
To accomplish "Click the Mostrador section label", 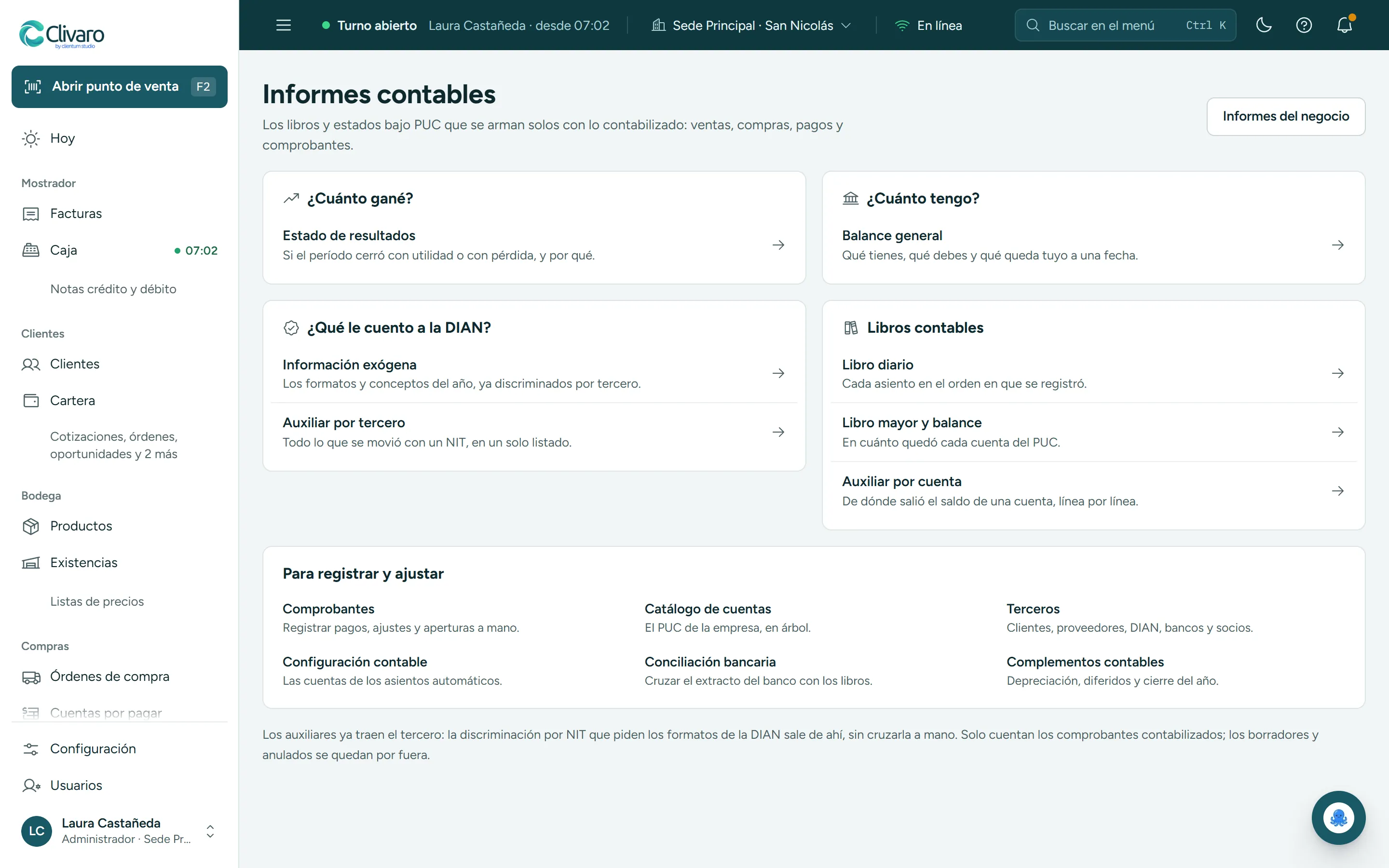I will [48, 183].
